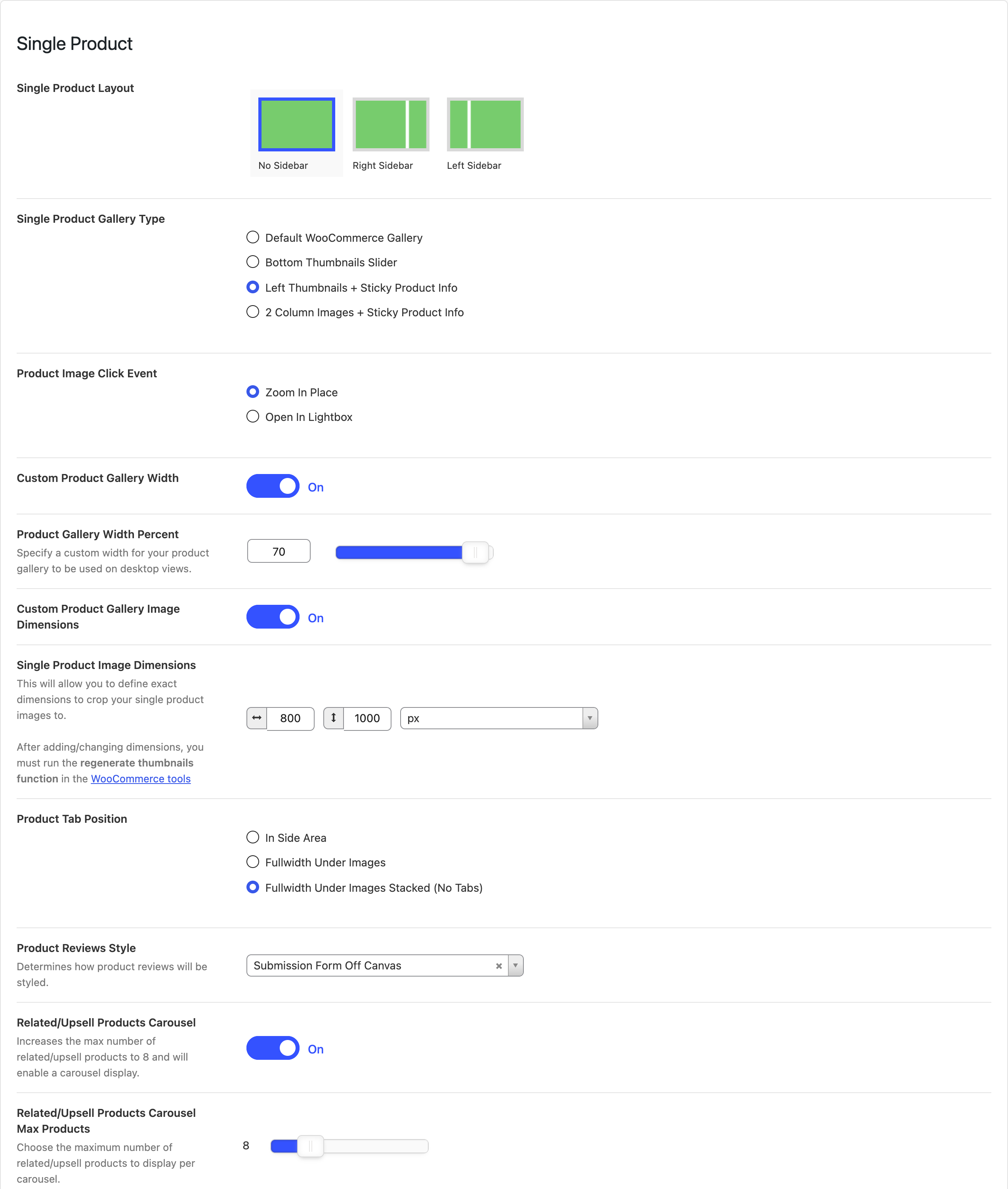Click the gallery width percent field showing 70
Screen dimensions: 1008x1189
point(279,551)
